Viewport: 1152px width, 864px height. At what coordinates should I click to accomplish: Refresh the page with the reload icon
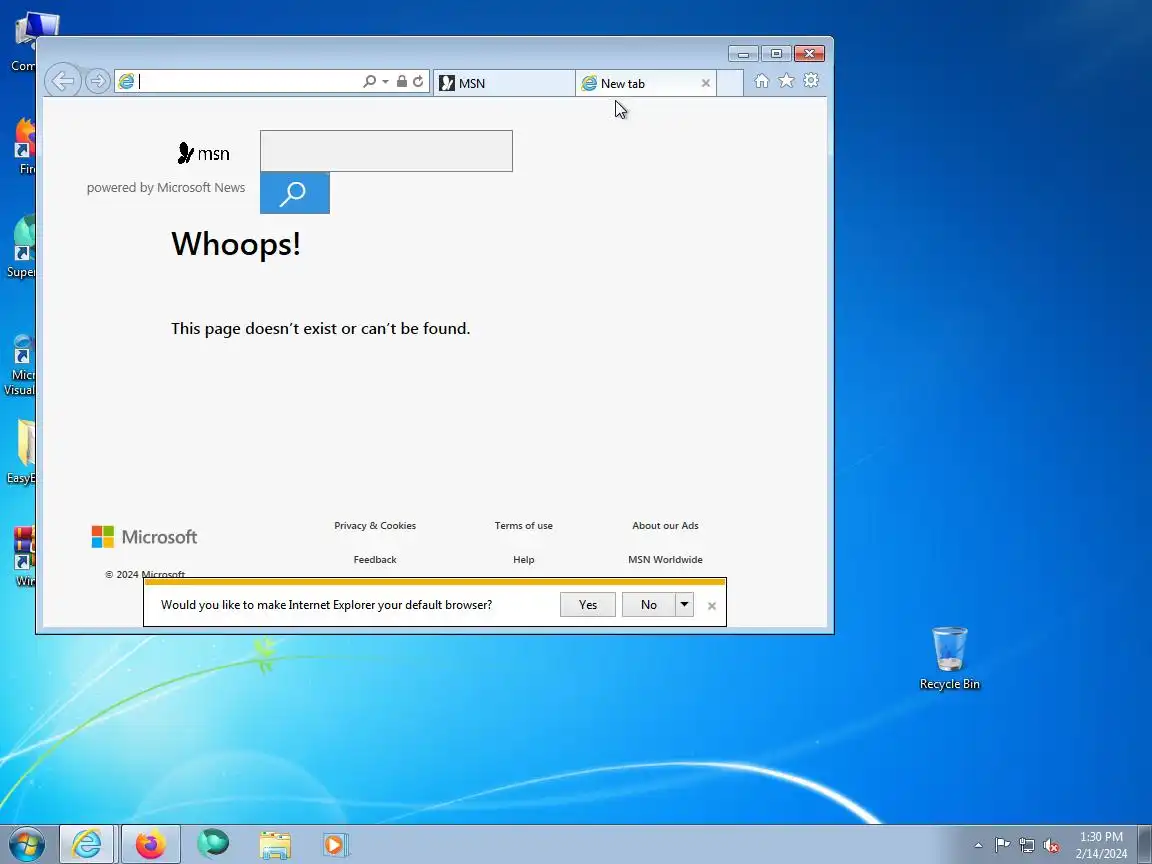tap(418, 81)
